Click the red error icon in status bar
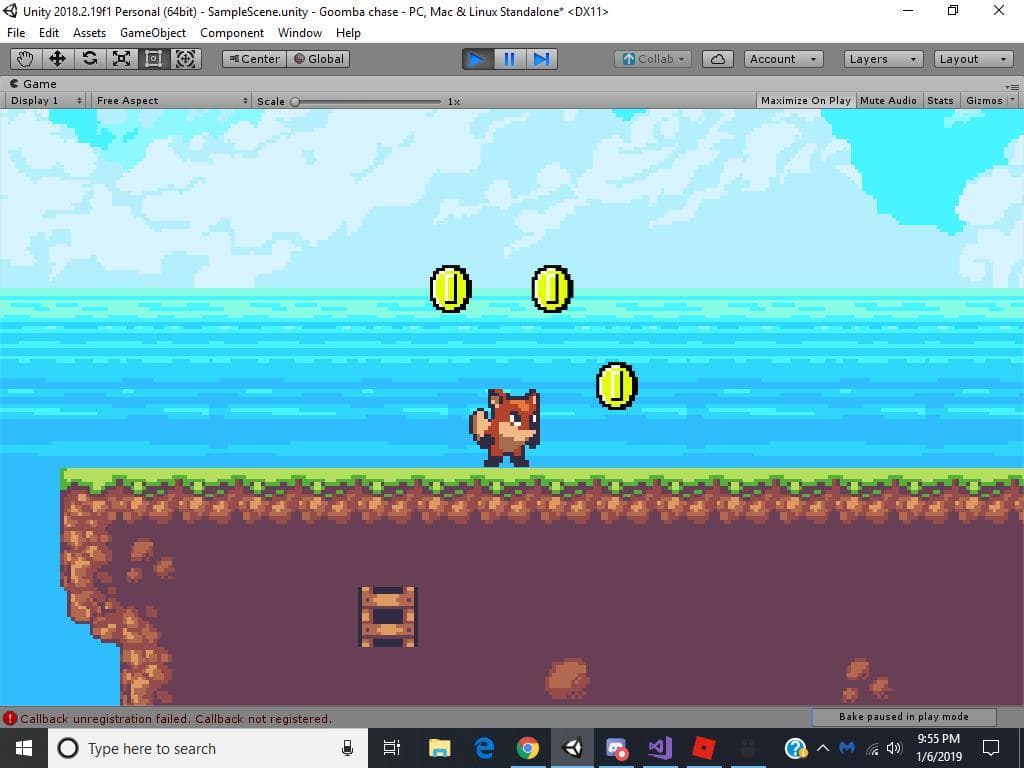The height and width of the screenshot is (768, 1024). 10,718
